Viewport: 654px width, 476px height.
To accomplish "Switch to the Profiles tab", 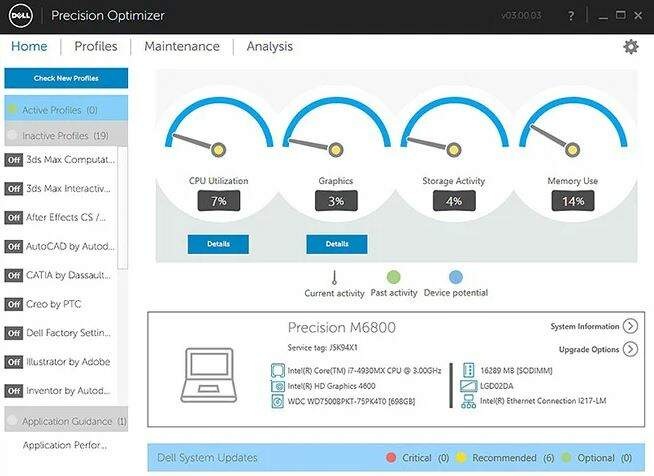I will 96,46.
